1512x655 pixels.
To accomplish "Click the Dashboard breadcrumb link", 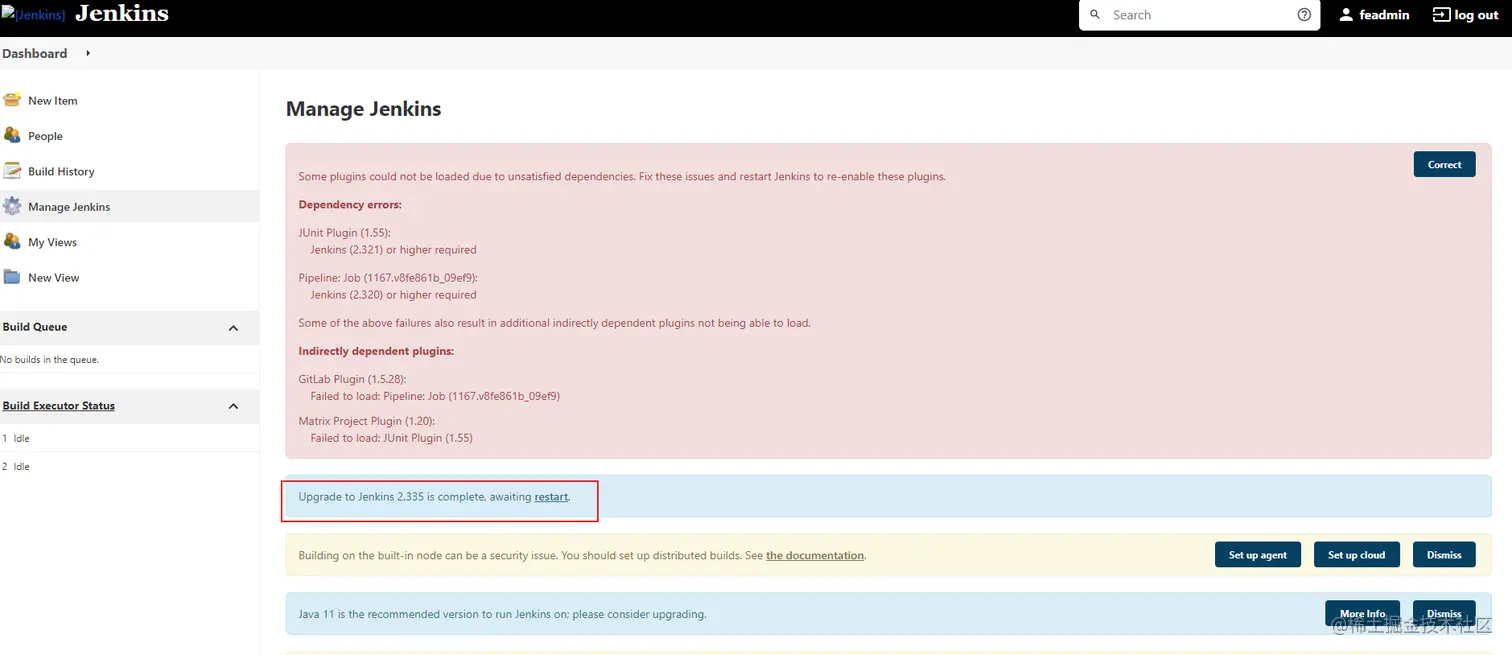I will [x=35, y=53].
